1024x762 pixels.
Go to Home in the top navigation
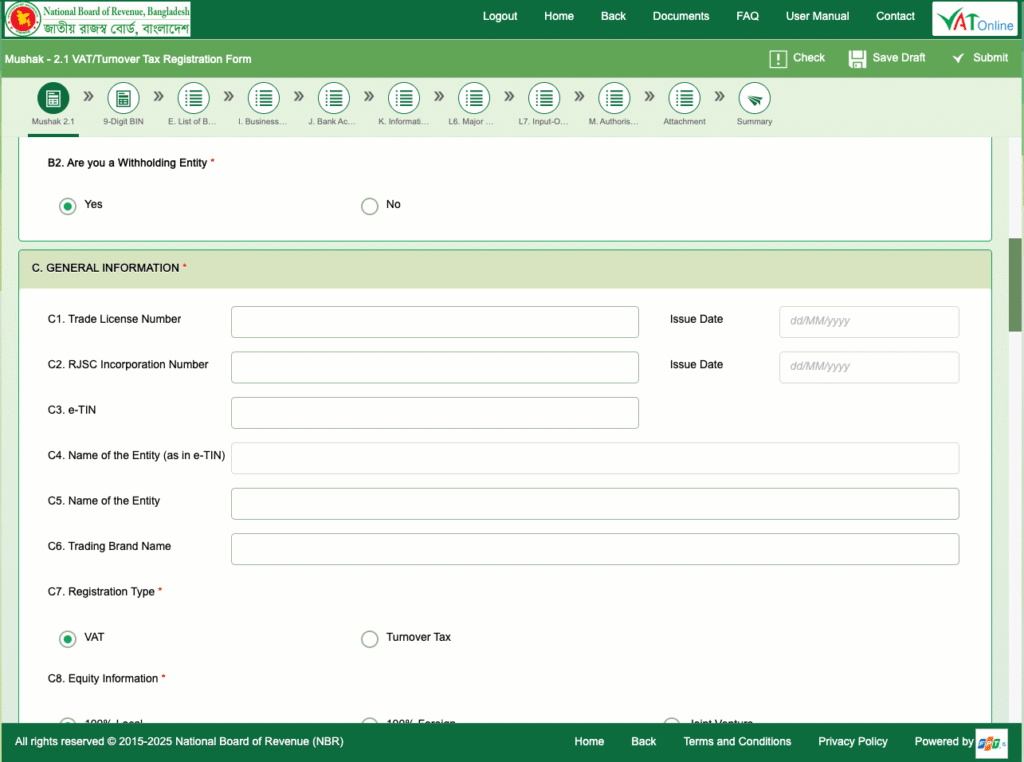(x=559, y=16)
